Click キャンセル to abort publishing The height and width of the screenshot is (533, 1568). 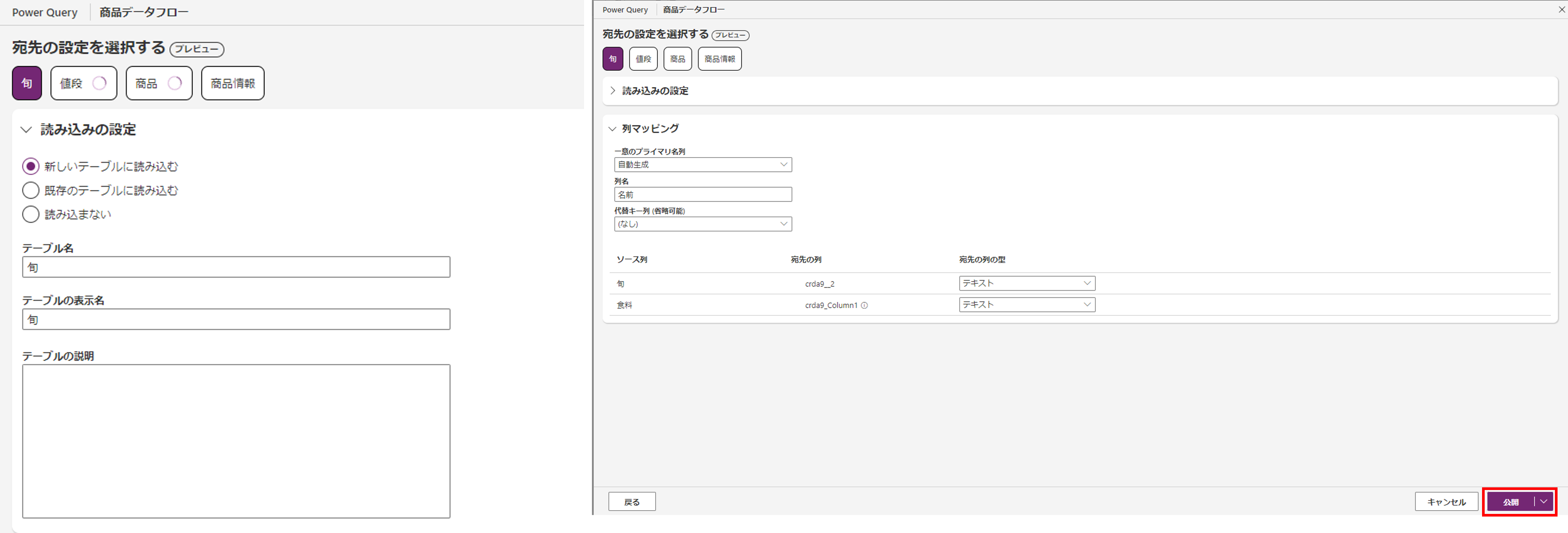1446,501
